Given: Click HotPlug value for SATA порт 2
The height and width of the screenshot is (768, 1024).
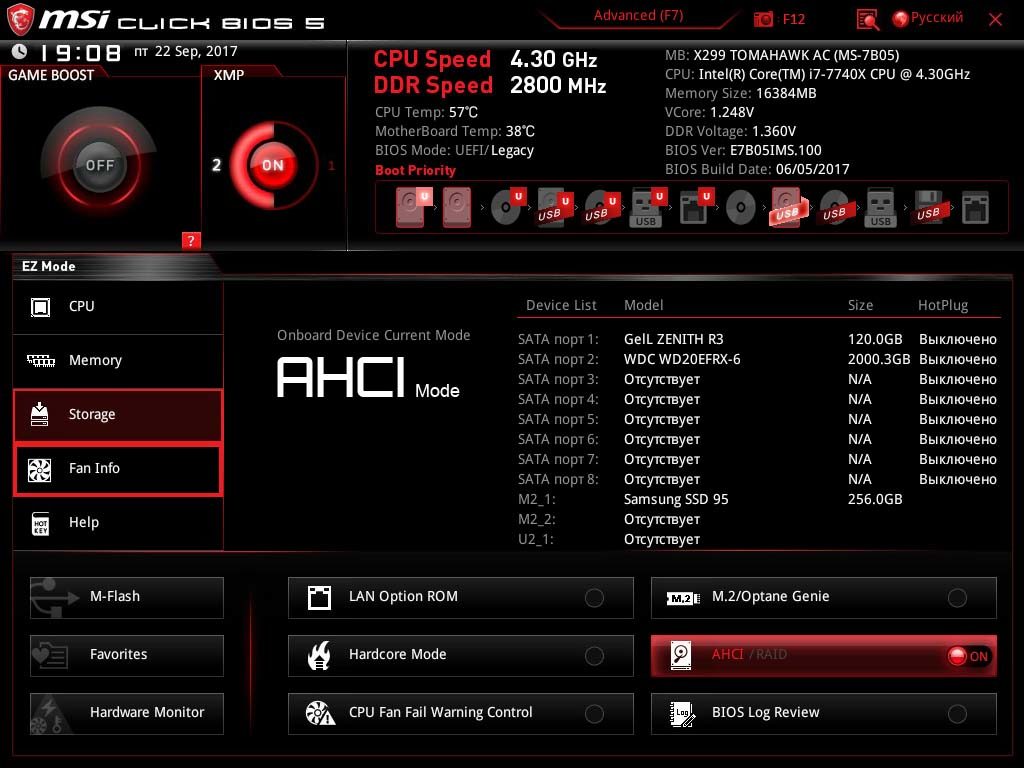Looking at the screenshot, I should pyautogui.click(x=957, y=359).
